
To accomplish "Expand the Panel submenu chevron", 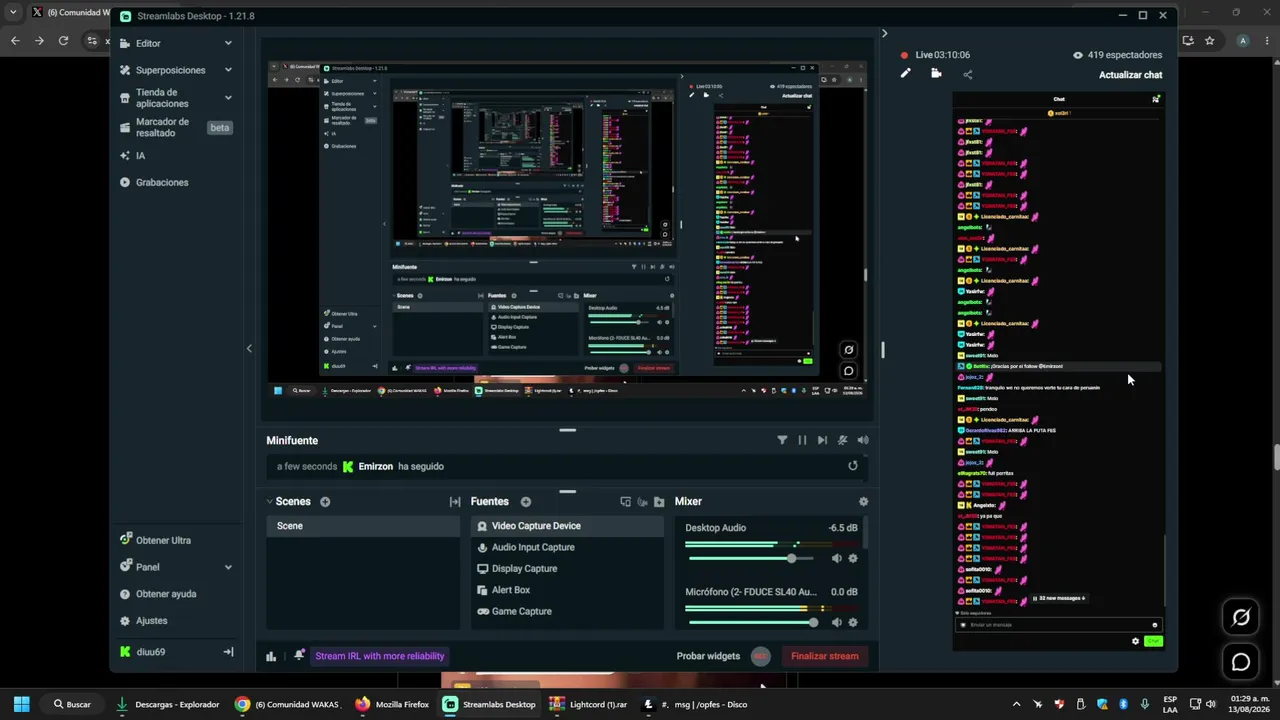I will point(228,567).
